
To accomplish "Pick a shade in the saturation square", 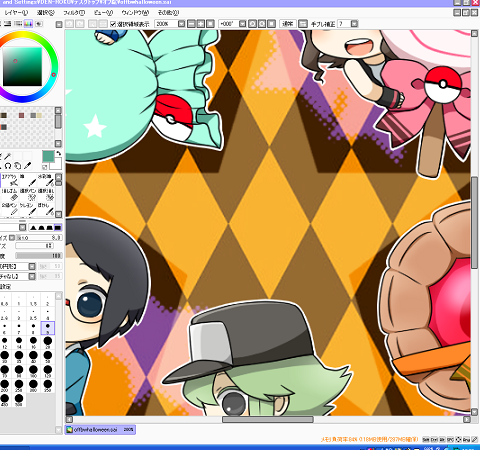I will point(23,67).
